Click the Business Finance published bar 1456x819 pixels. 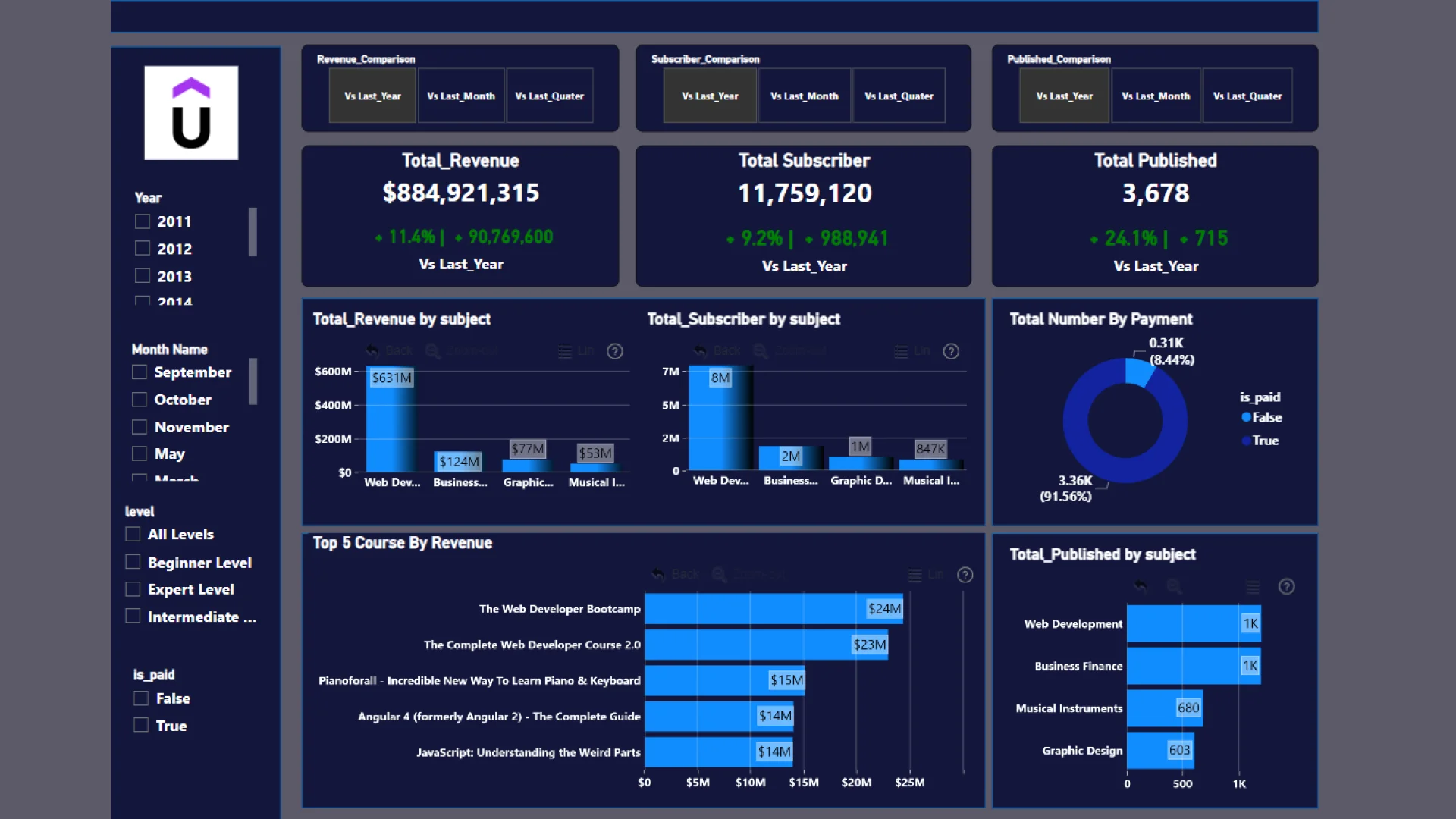click(1194, 666)
